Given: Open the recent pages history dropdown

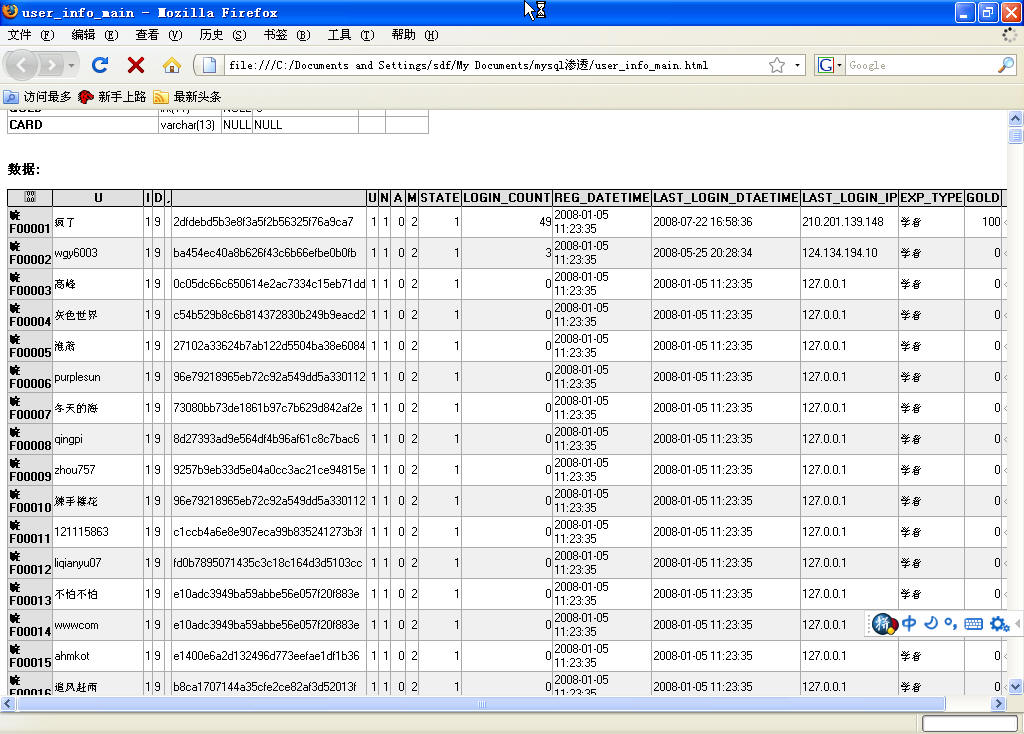Looking at the screenshot, I should (71, 65).
